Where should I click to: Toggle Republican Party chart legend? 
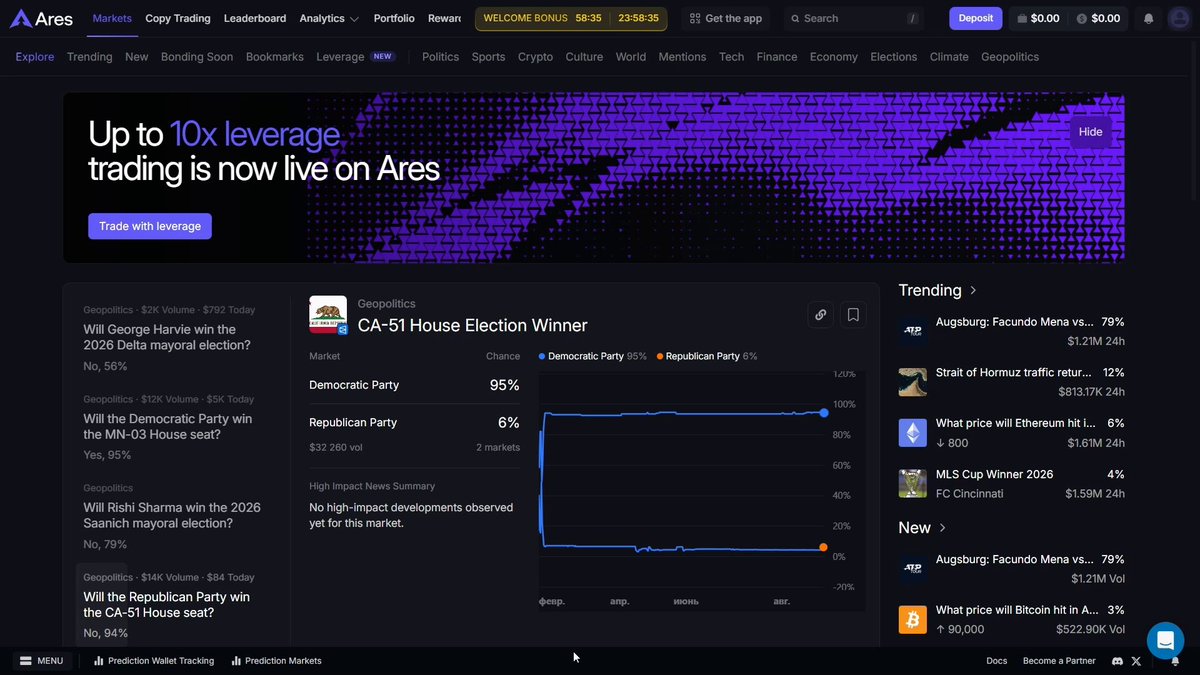point(707,356)
